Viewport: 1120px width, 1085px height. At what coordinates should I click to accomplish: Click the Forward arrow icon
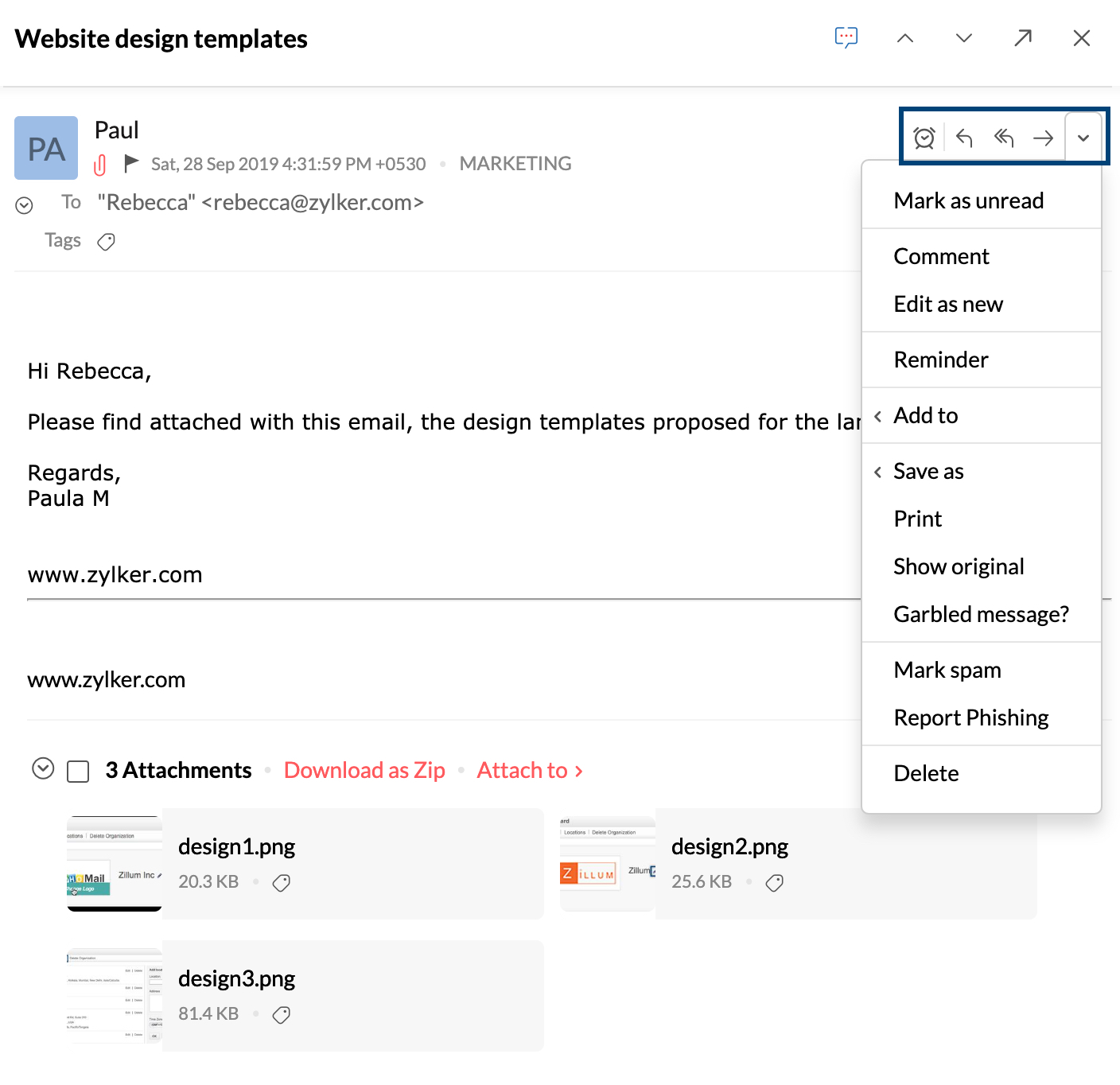[1043, 138]
